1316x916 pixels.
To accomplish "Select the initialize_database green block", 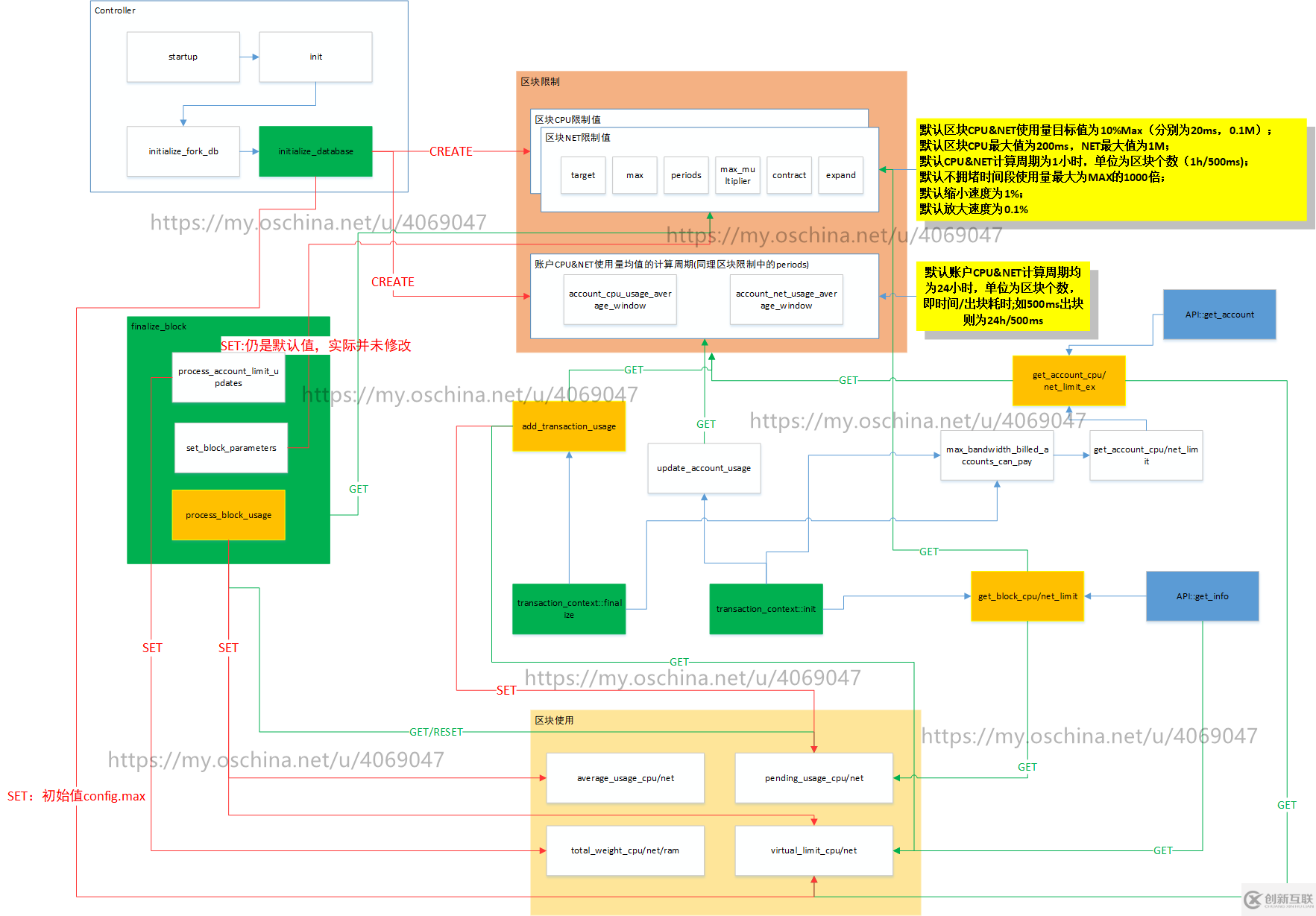I will coord(315,151).
